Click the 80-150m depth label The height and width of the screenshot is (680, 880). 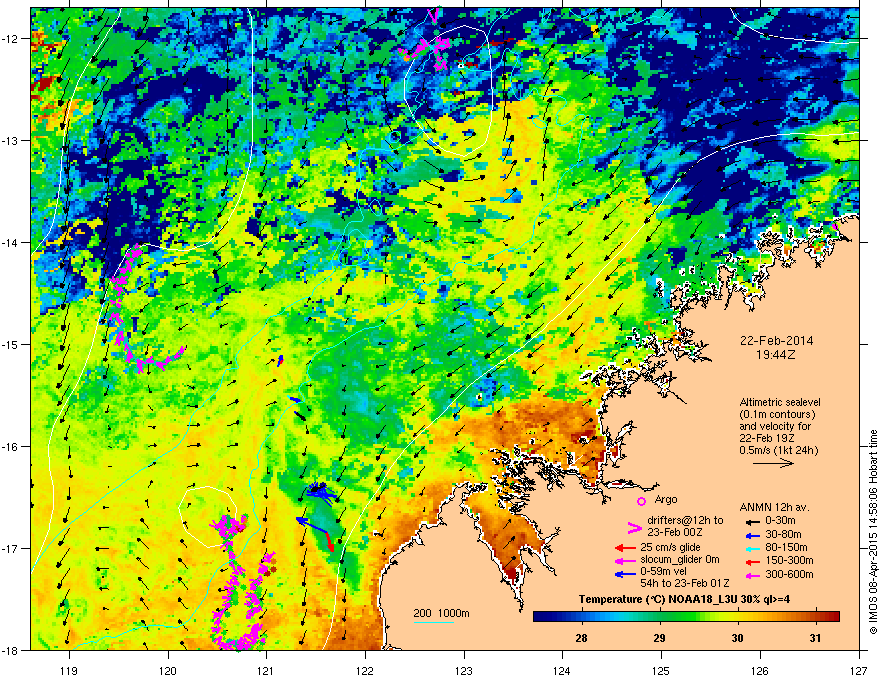[787, 548]
